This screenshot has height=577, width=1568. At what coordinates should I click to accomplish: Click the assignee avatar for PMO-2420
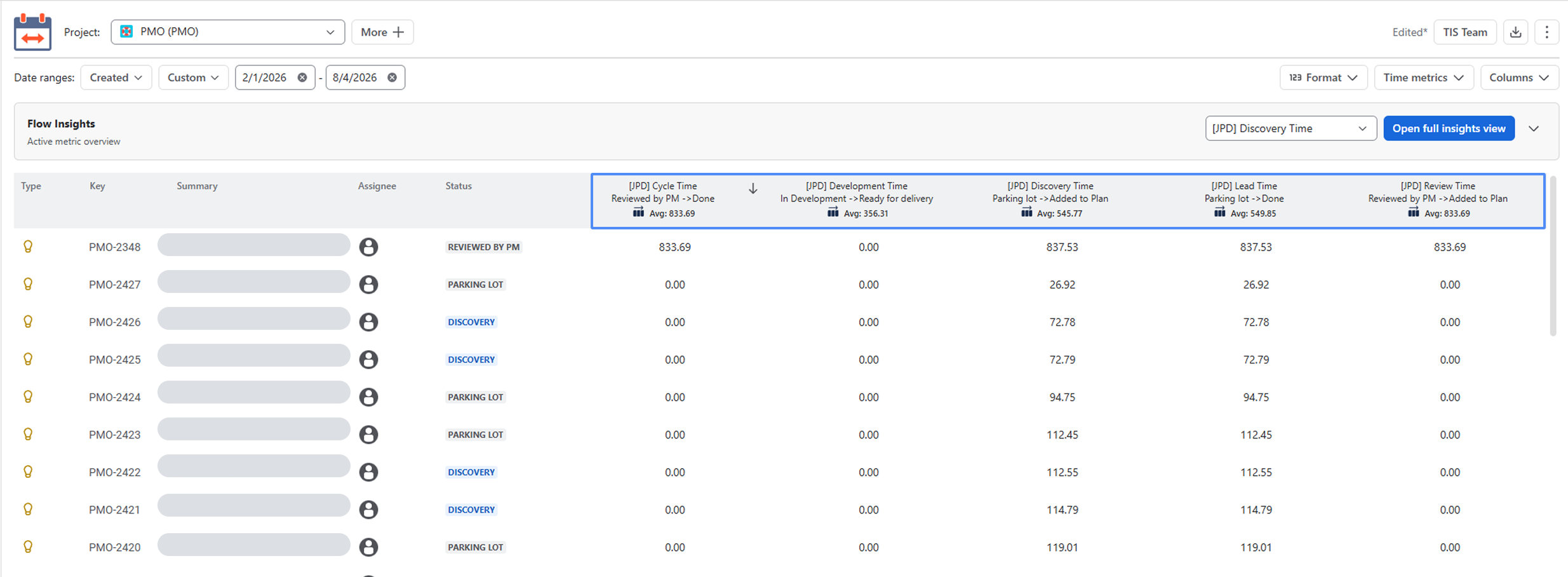(x=368, y=546)
